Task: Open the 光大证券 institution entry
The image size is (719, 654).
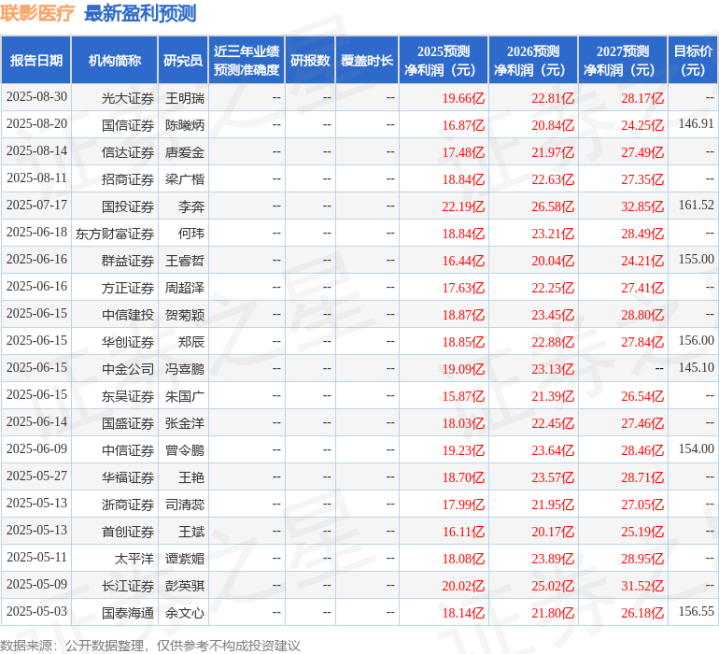Action: (128, 97)
